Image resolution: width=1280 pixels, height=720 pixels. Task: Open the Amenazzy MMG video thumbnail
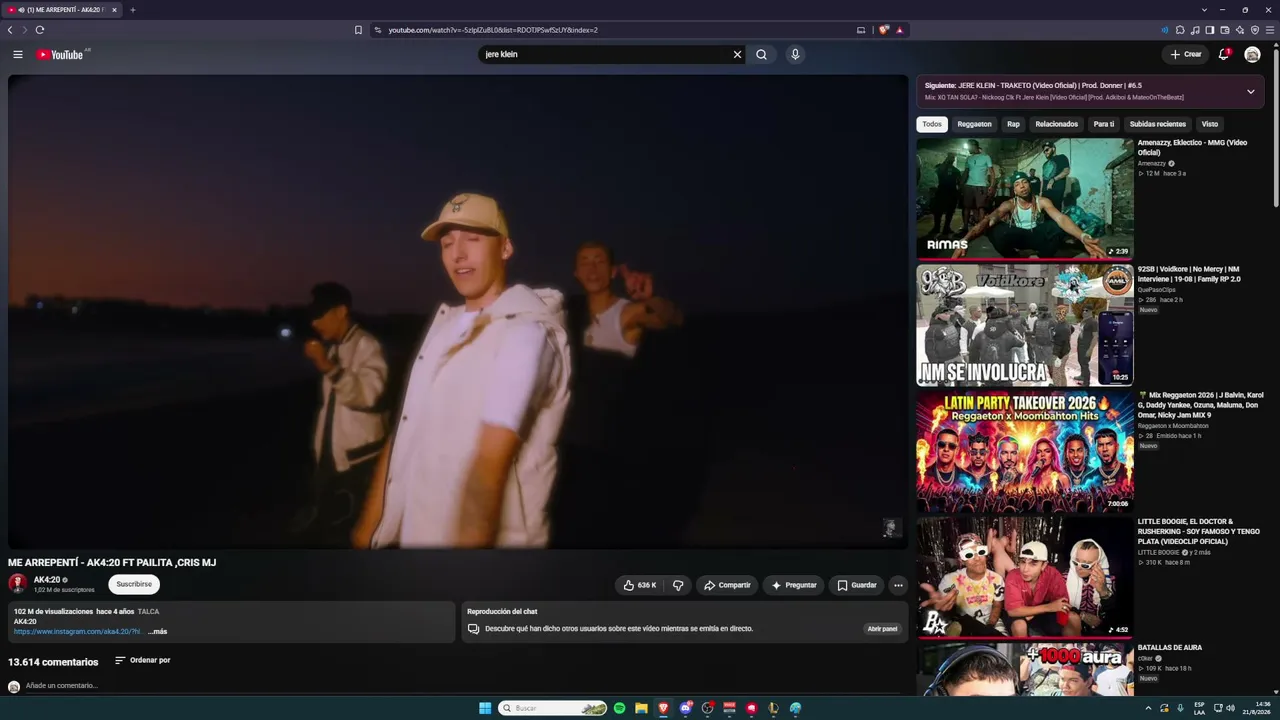(1025, 198)
